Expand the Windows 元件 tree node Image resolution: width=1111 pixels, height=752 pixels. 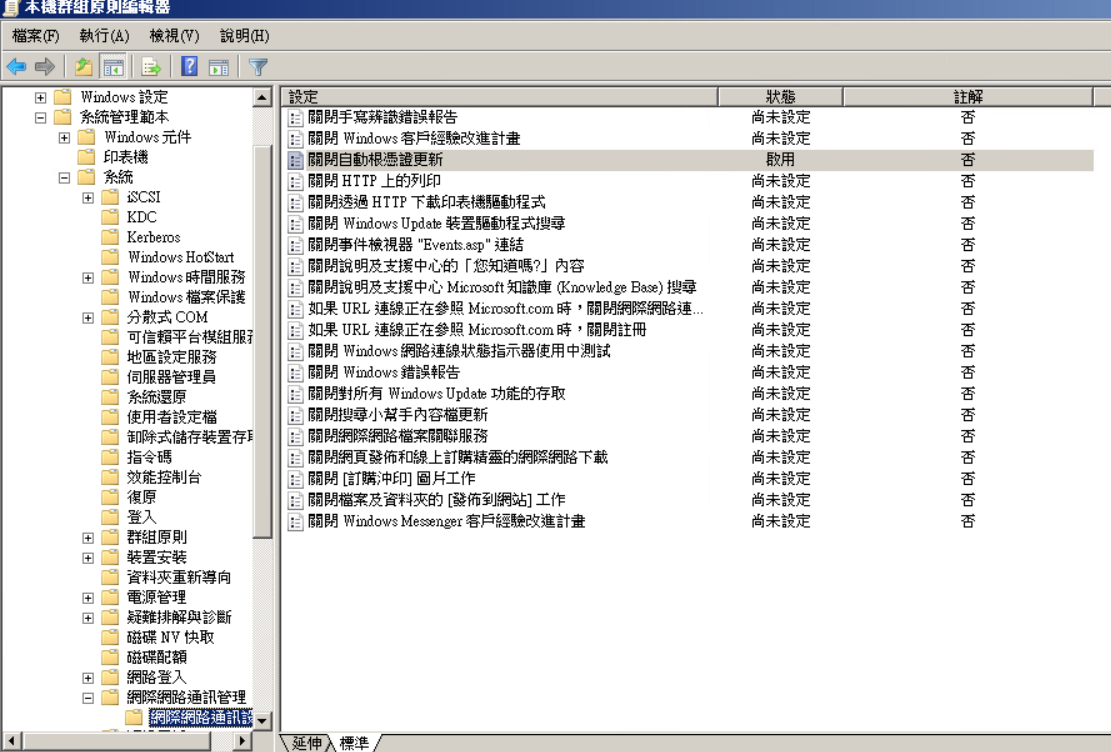coord(64,137)
